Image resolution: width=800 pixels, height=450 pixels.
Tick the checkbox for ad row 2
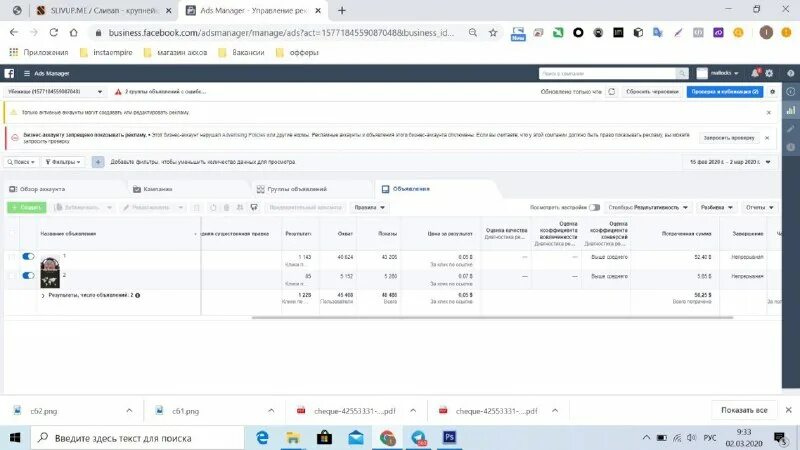point(12,276)
